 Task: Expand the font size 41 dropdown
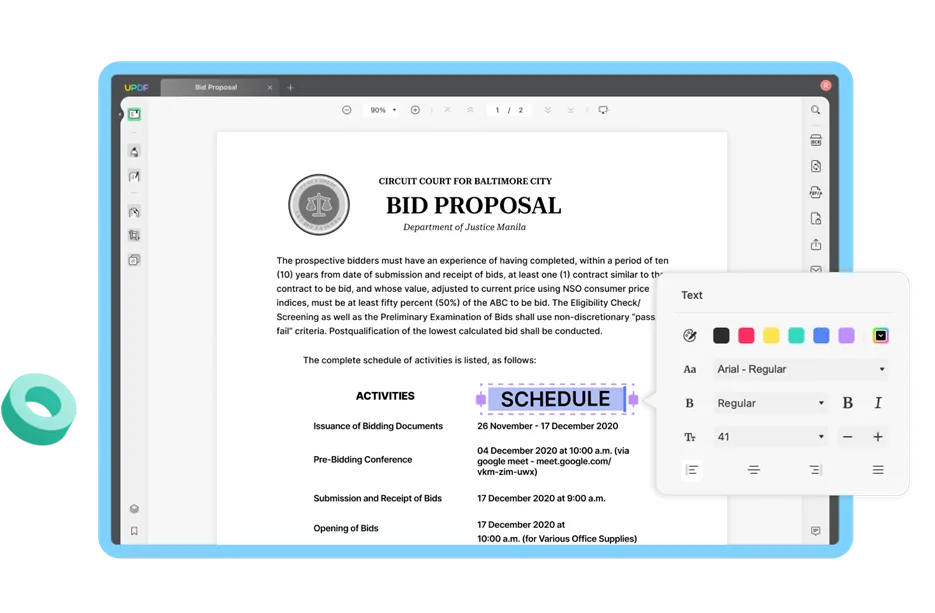[770, 437]
